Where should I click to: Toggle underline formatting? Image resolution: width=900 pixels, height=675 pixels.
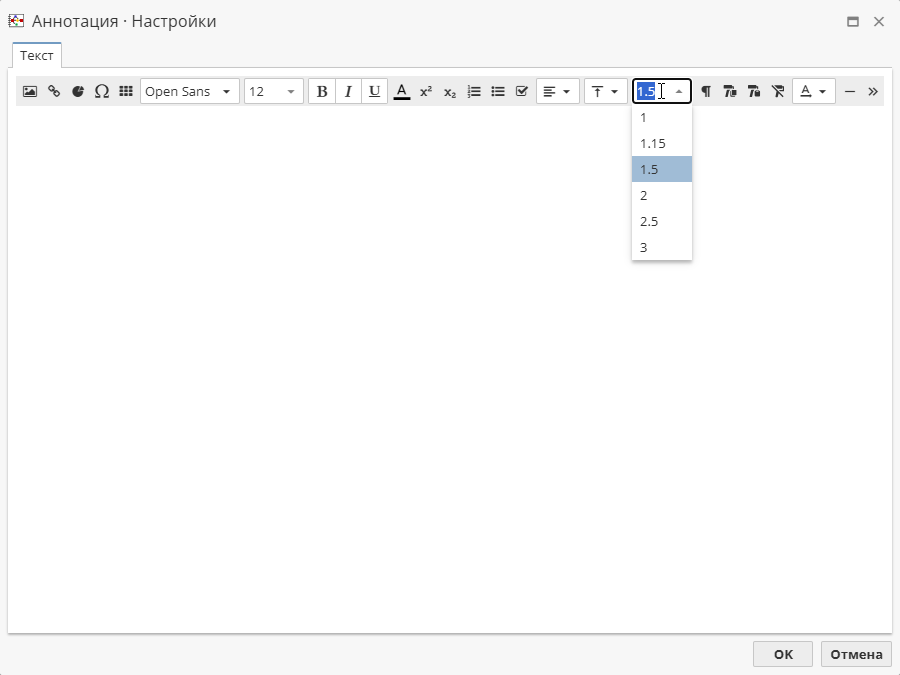pyautogui.click(x=374, y=91)
